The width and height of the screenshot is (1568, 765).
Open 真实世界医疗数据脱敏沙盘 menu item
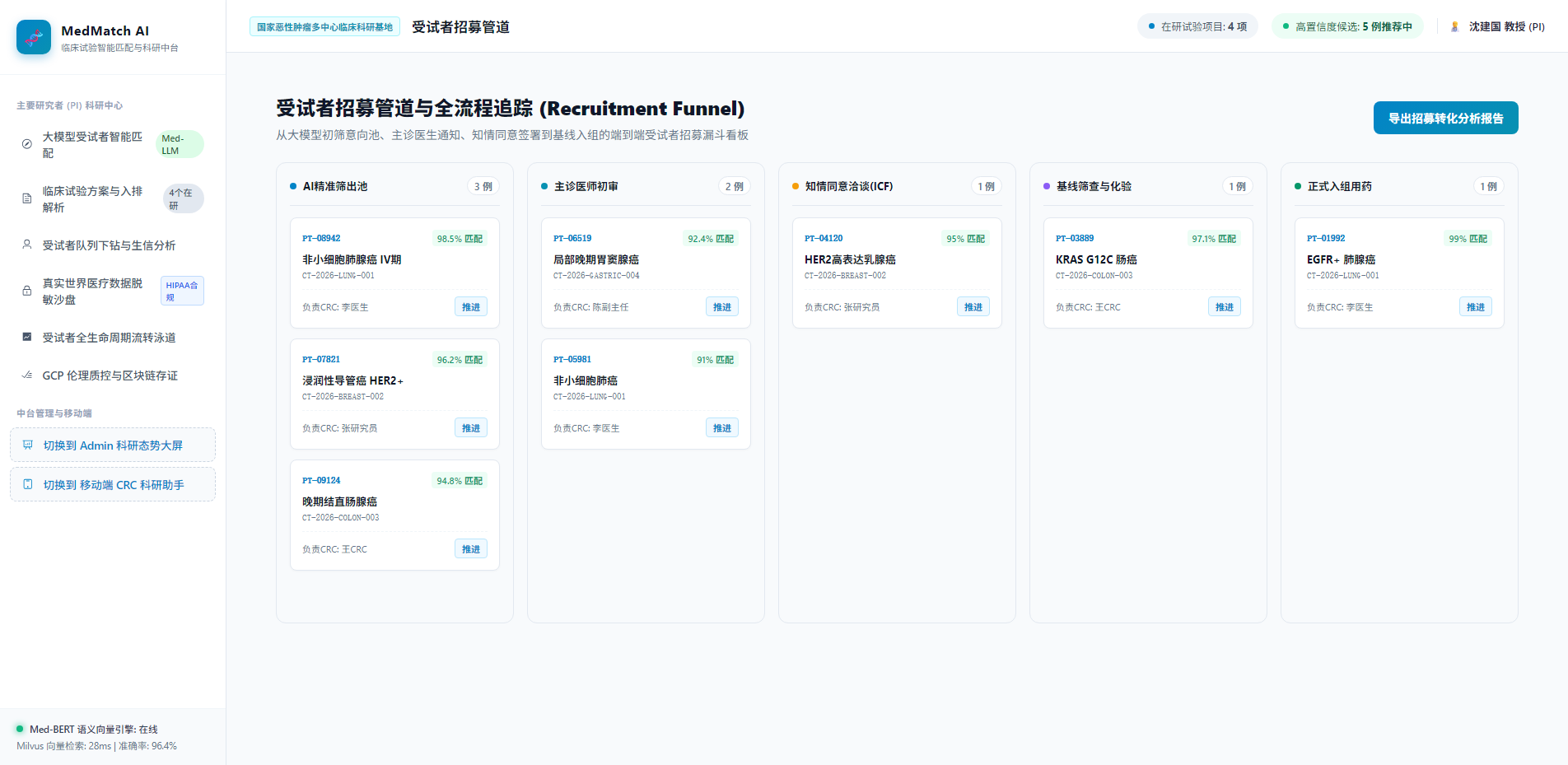coord(113,291)
